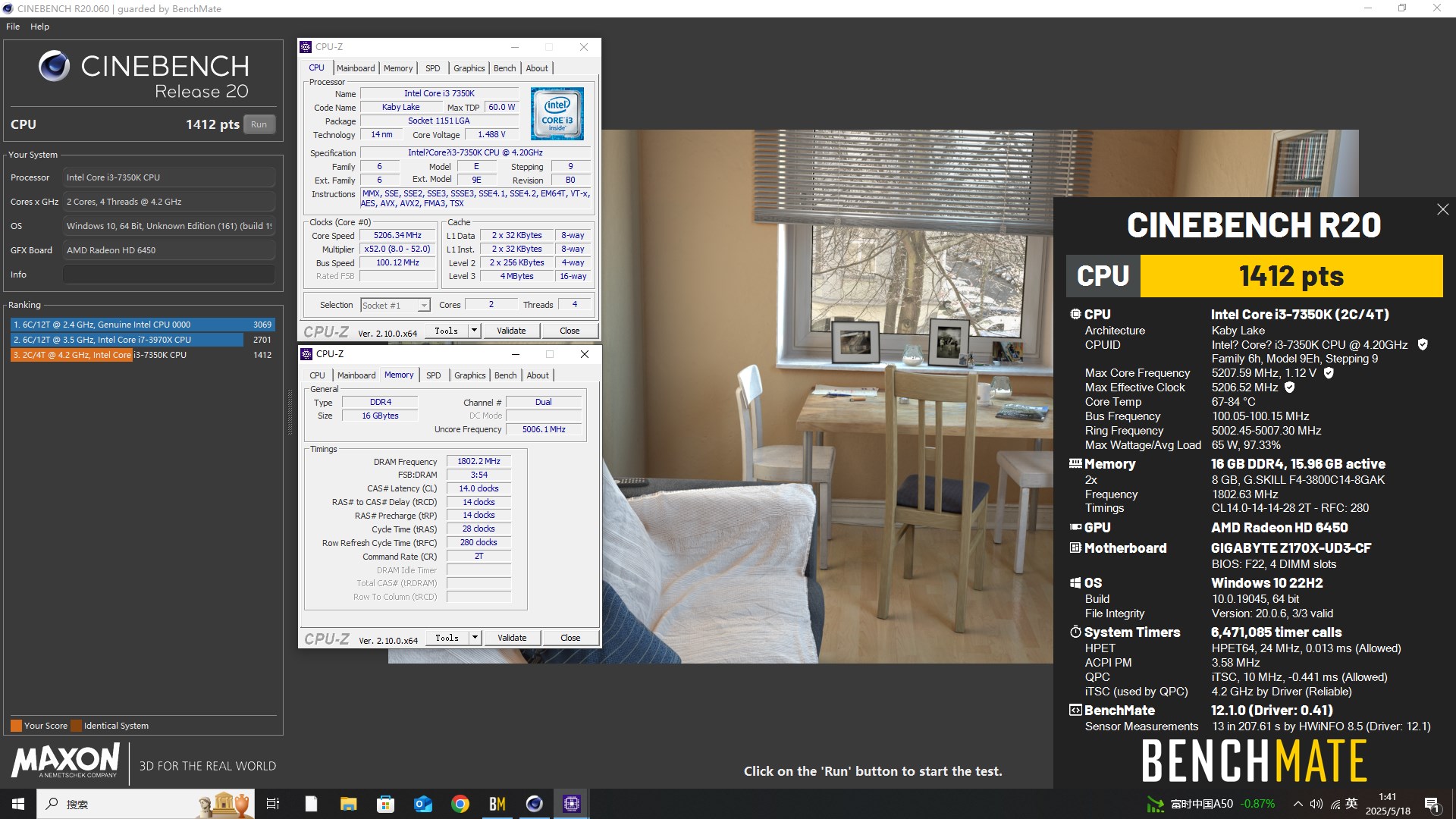1456x819 pixels.
Task: Switch to CPU-Z taskbar icon
Action: pyautogui.click(x=572, y=804)
